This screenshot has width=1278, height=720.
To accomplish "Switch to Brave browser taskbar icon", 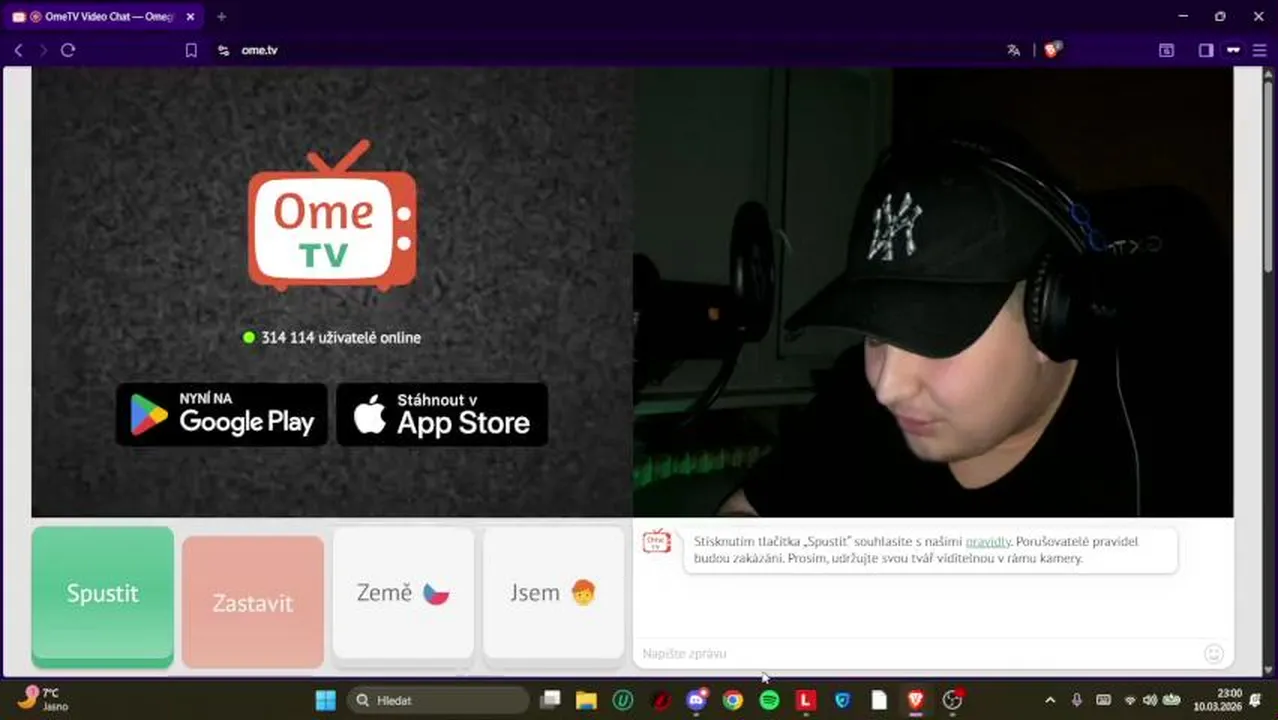I will pyautogui.click(x=915, y=700).
